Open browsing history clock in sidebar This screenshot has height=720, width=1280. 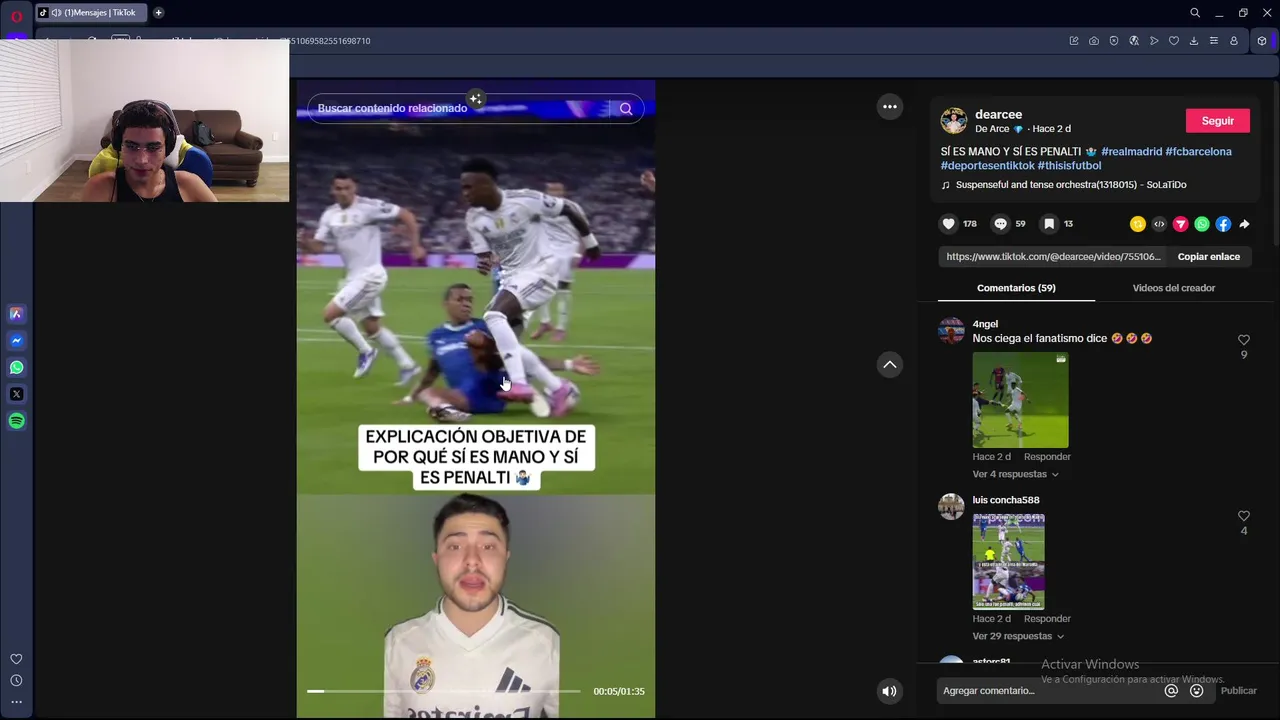click(16, 680)
